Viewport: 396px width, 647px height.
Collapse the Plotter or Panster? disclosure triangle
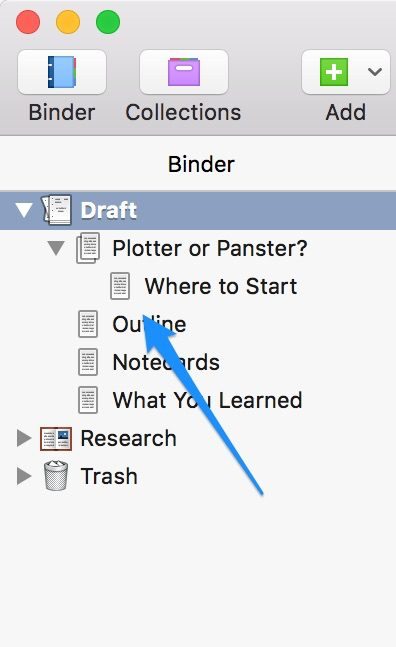click(x=56, y=248)
